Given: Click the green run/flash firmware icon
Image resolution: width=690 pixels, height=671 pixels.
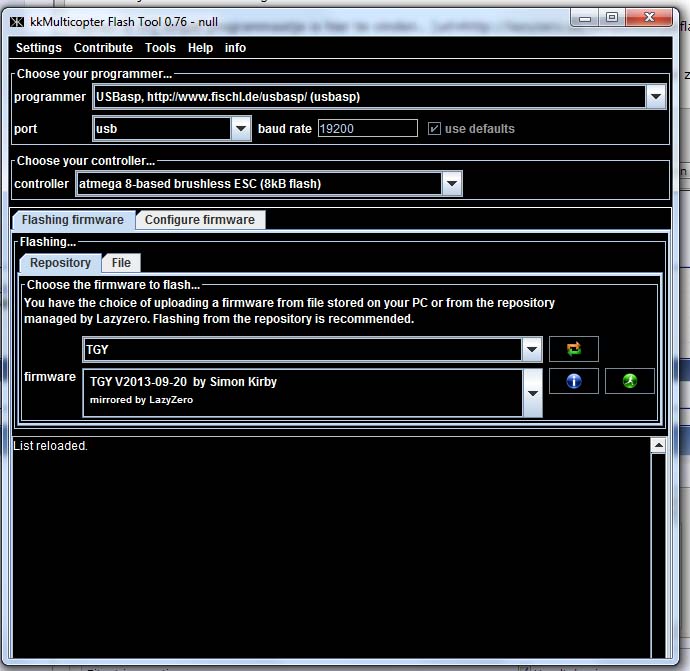Looking at the screenshot, I should point(630,381).
